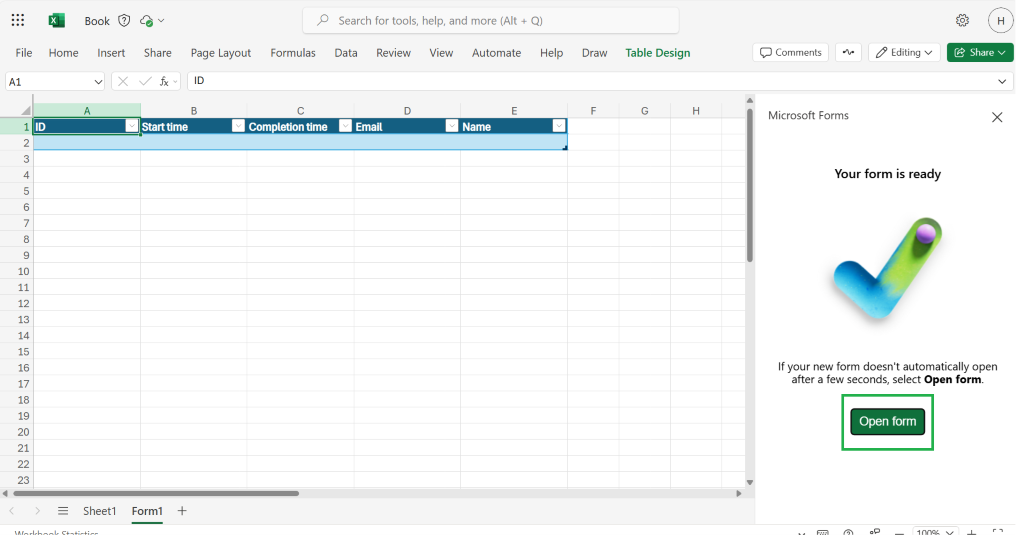Switch to the Draw tab
This screenshot has height=538, width=1024.
coord(594,53)
